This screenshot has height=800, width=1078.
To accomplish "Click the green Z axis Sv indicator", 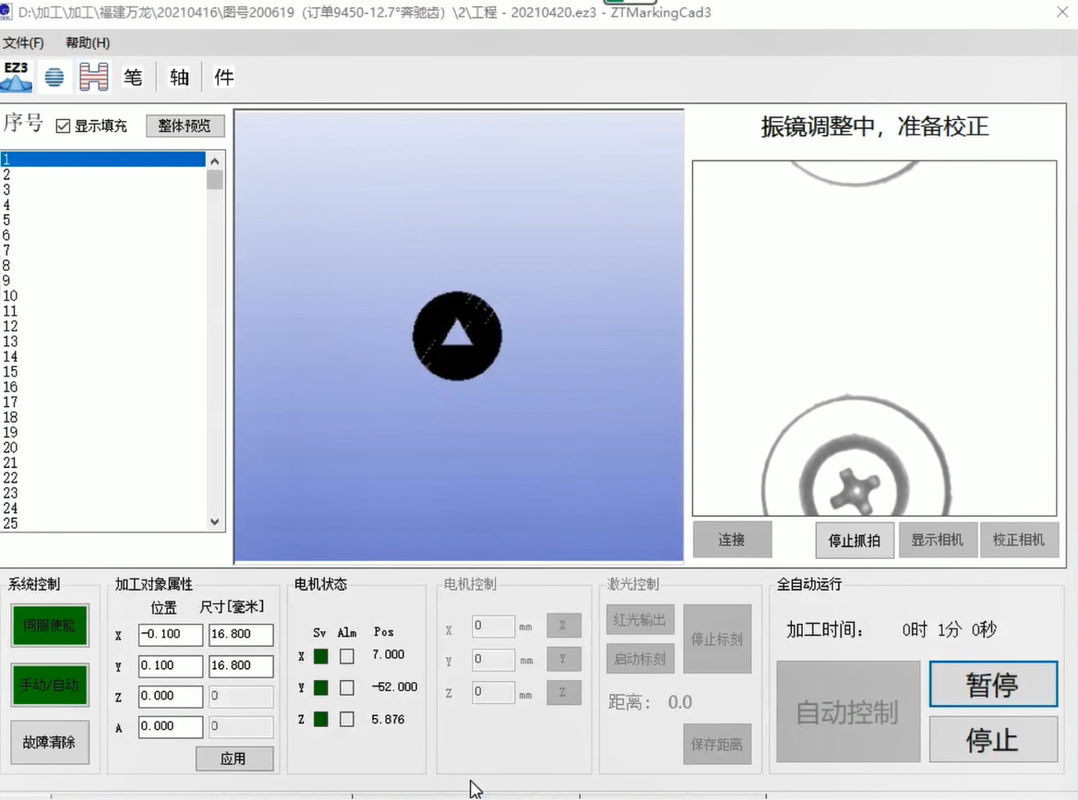I will coord(320,719).
